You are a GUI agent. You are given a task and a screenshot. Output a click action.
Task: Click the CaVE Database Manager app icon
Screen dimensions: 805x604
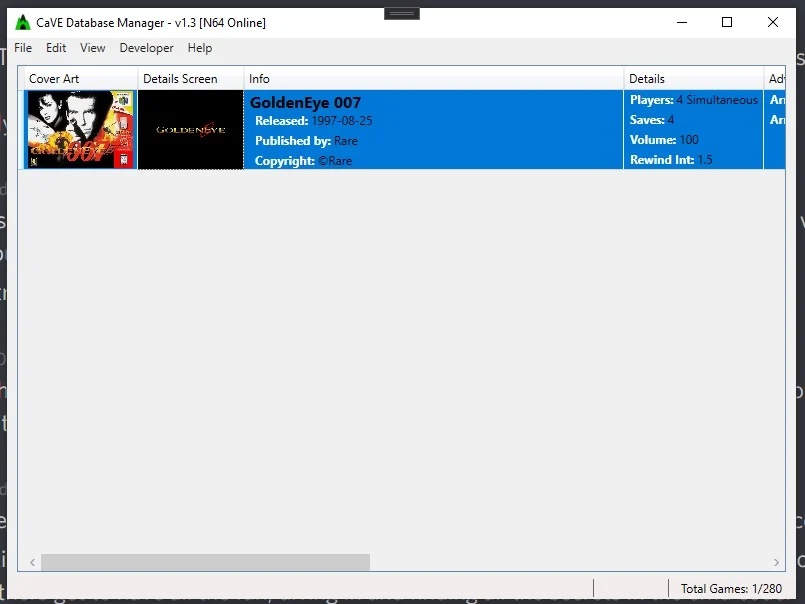pyautogui.click(x=23, y=23)
